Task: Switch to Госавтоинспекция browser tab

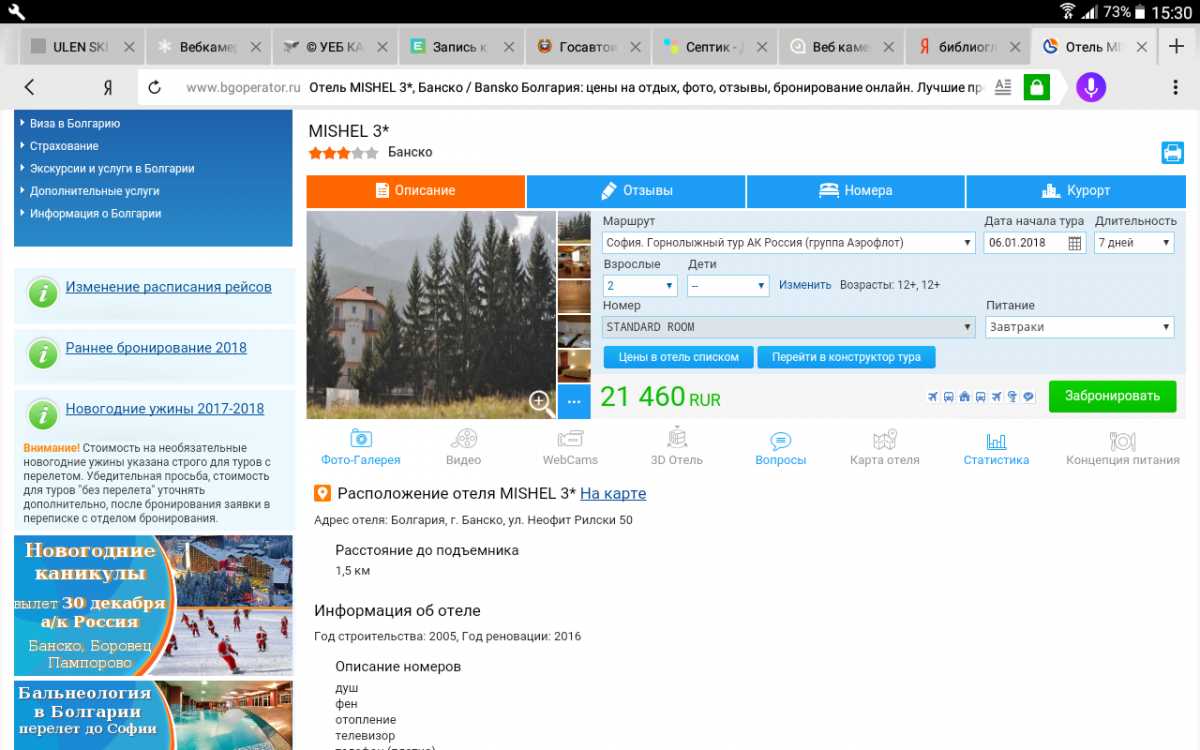Action: click(x=590, y=47)
